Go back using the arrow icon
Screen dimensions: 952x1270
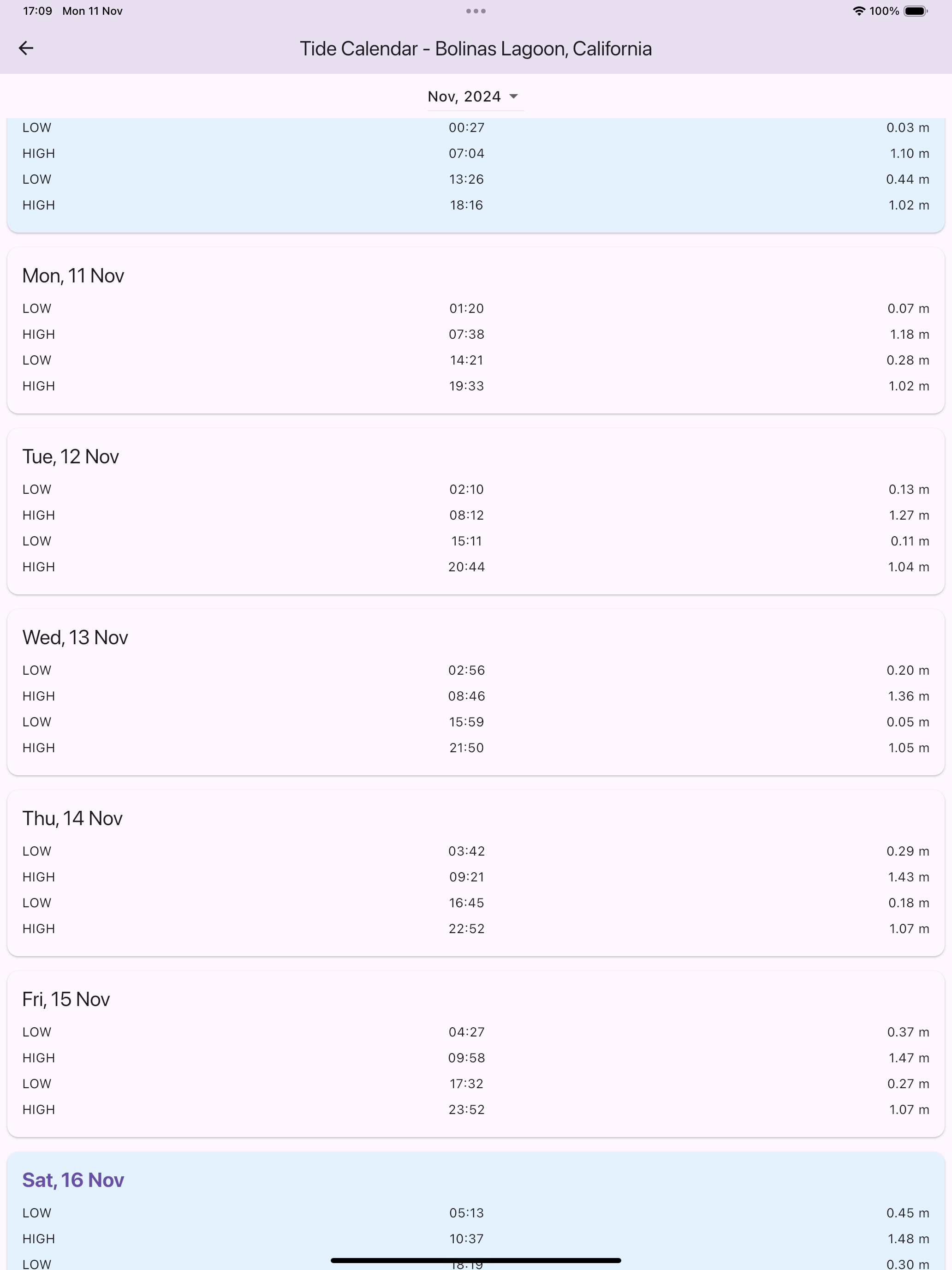[x=26, y=48]
